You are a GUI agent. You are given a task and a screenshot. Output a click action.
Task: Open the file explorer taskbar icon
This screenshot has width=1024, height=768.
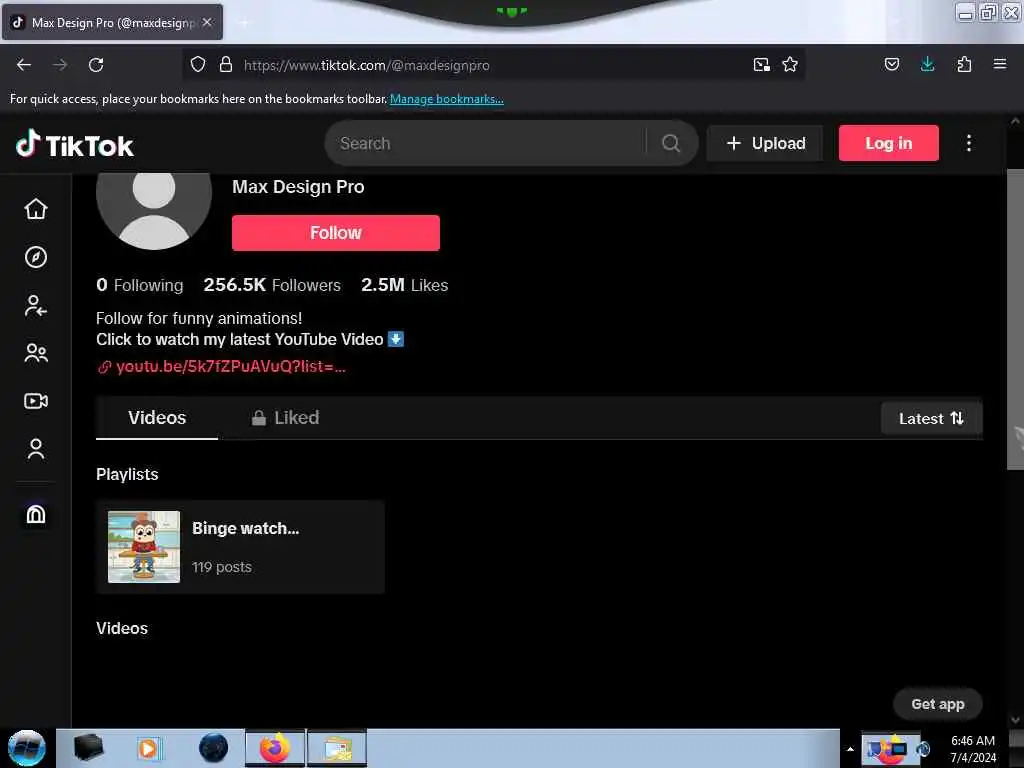(337, 748)
